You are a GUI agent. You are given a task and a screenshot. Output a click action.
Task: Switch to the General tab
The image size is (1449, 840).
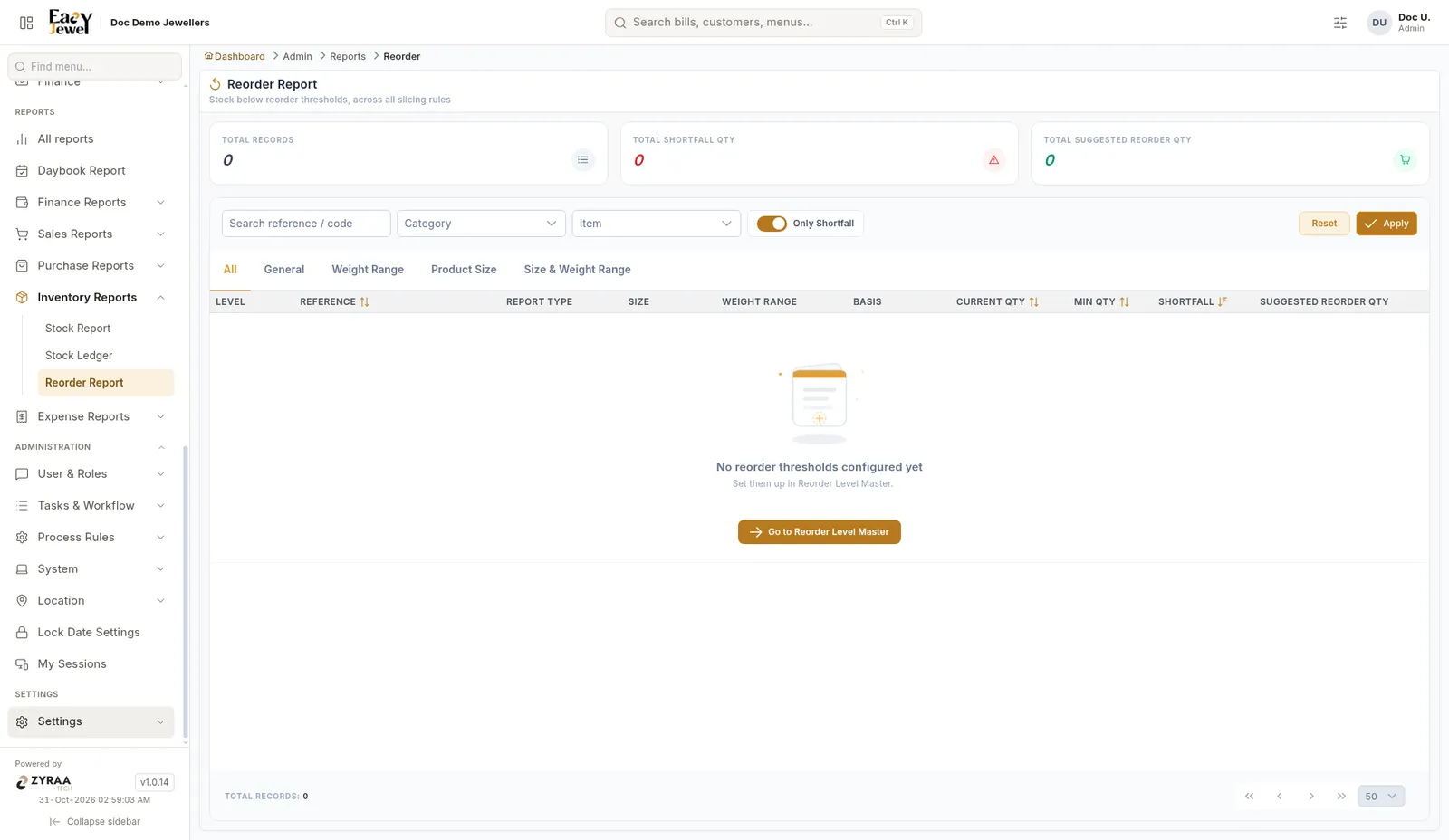pyautogui.click(x=284, y=270)
